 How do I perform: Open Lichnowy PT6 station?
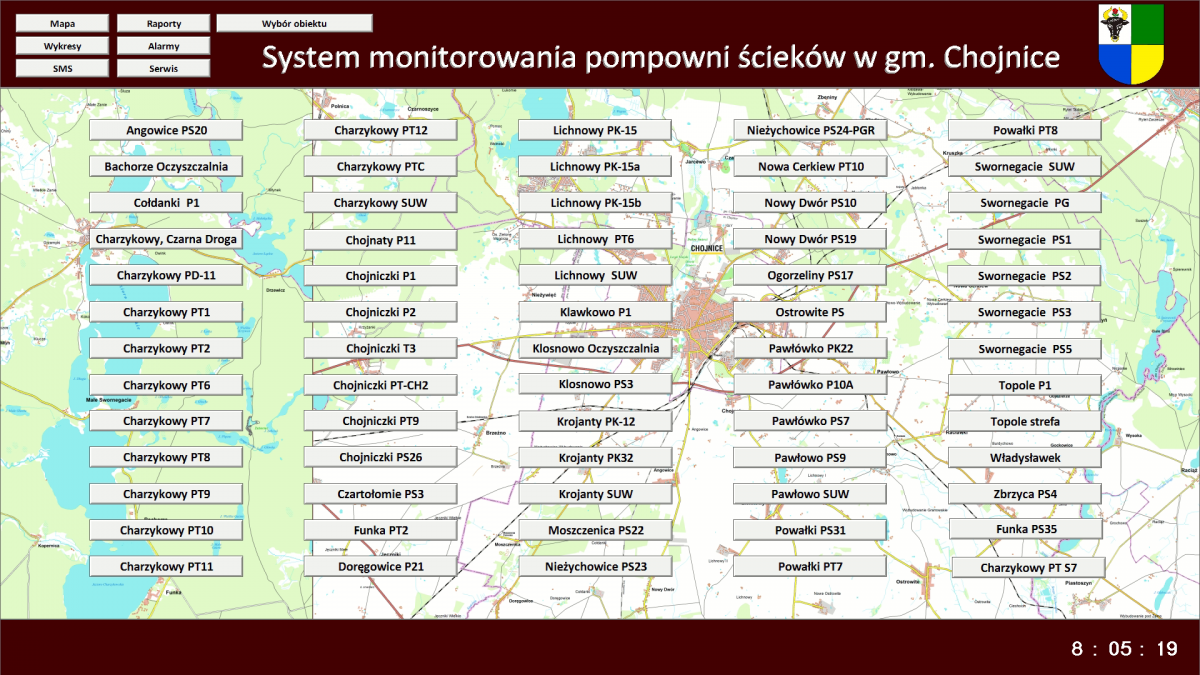point(596,239)
